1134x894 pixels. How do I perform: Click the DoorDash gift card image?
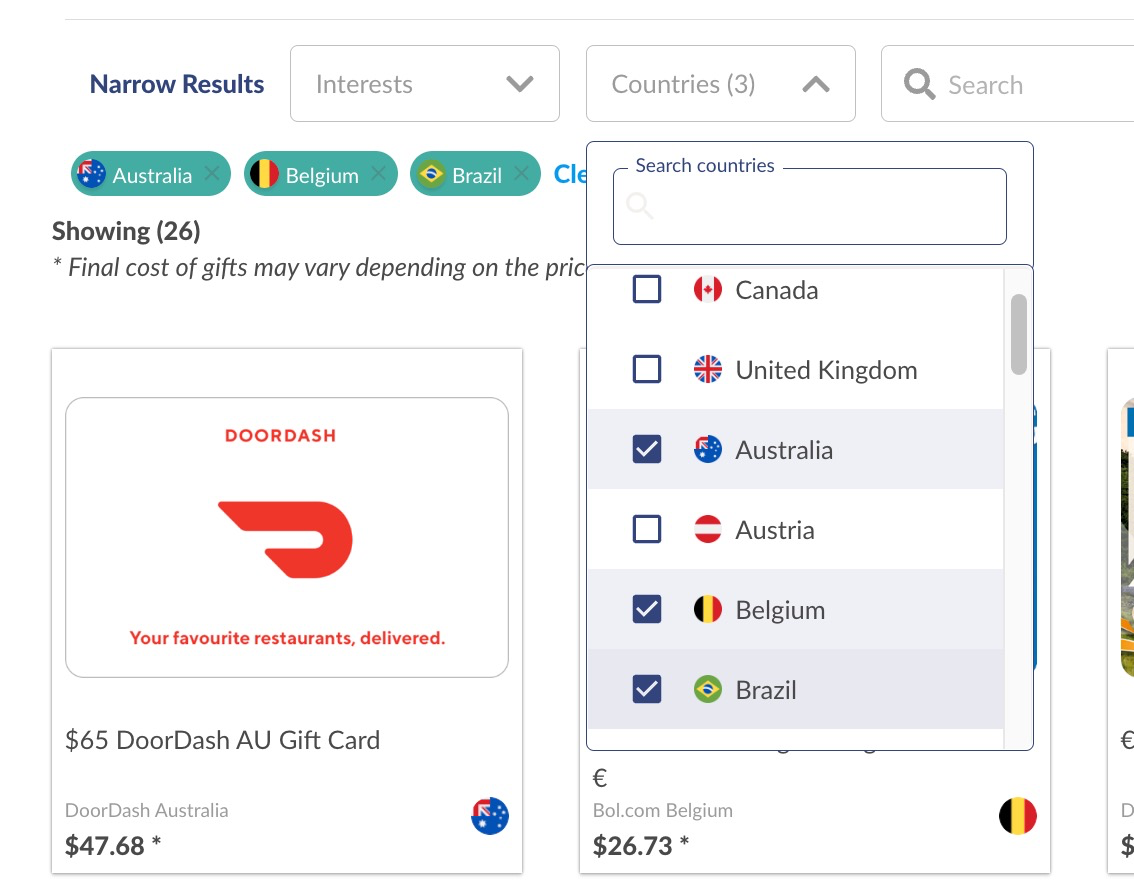286,537
